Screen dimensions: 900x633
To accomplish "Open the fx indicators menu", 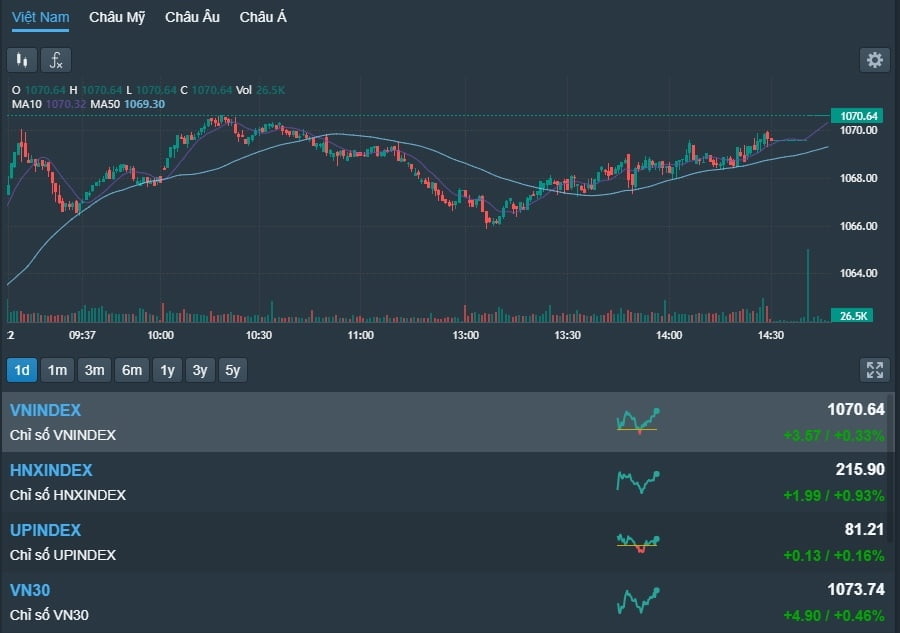I will (56, 60).
